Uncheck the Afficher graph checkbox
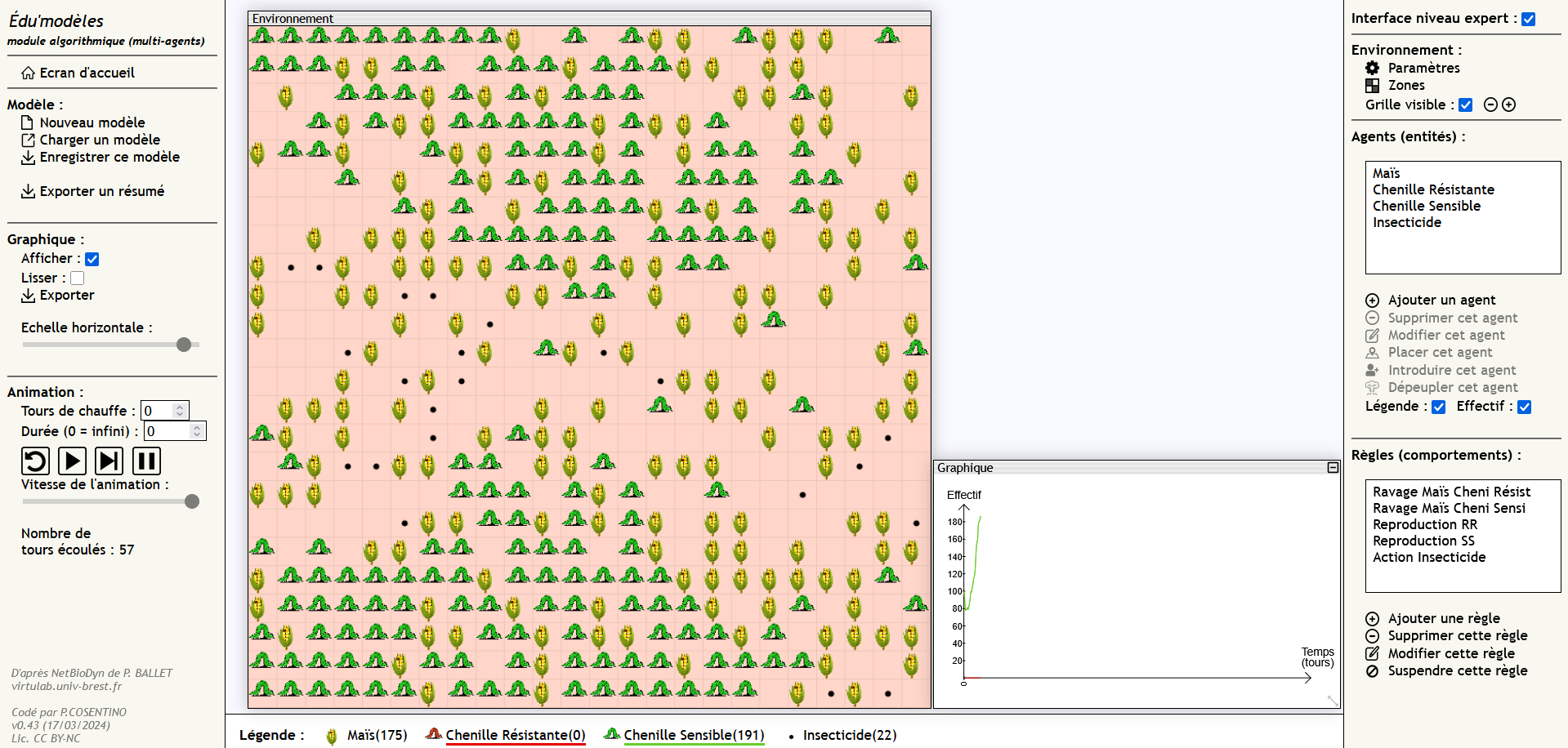 (x=92, y=259)
